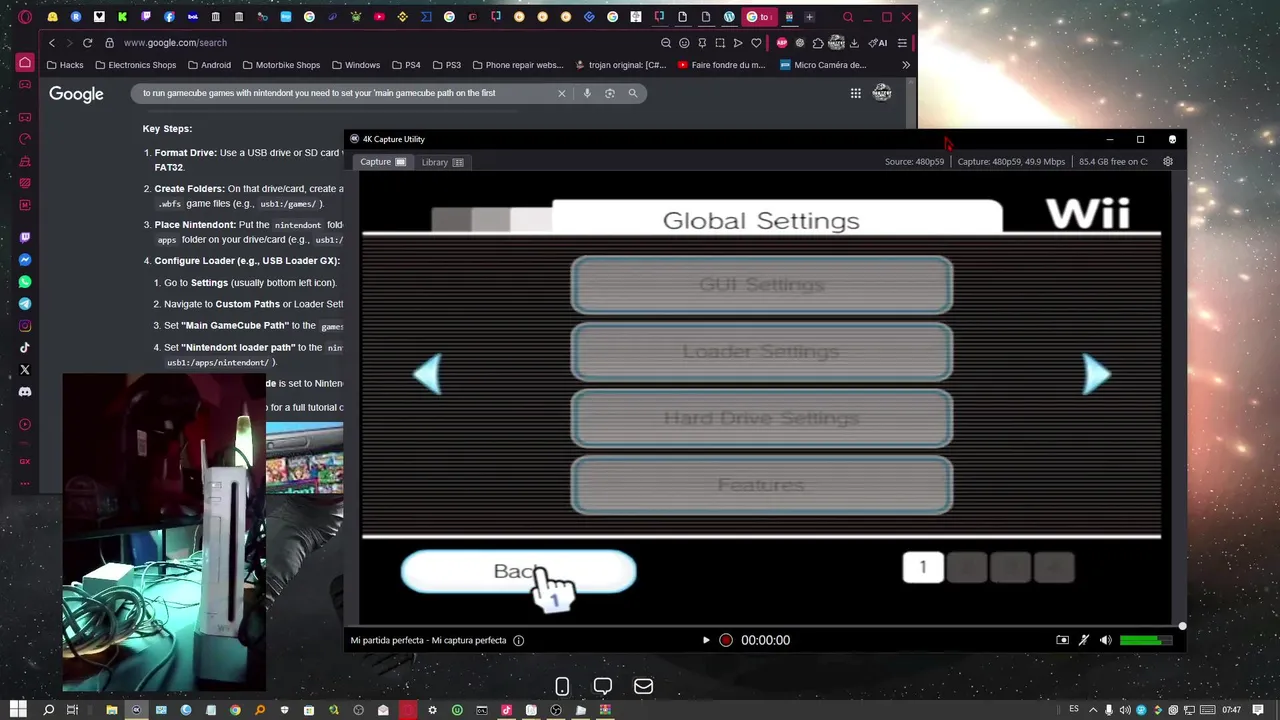1280x720 pixels.
Task: Open the Phone repair webs bookmarks folder
Action: (x=518, y=65)
